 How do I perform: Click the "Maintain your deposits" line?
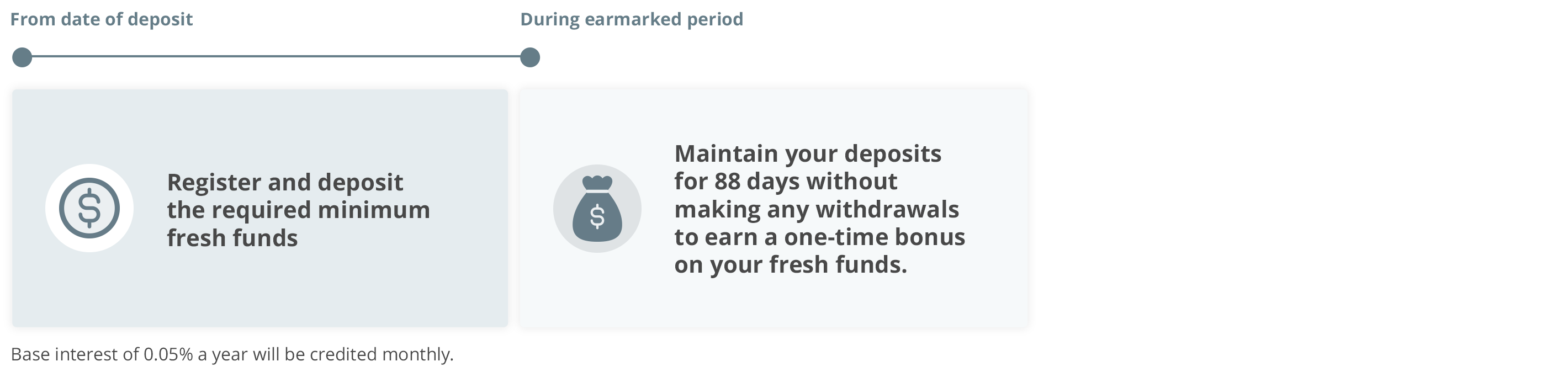pos(807,153)
